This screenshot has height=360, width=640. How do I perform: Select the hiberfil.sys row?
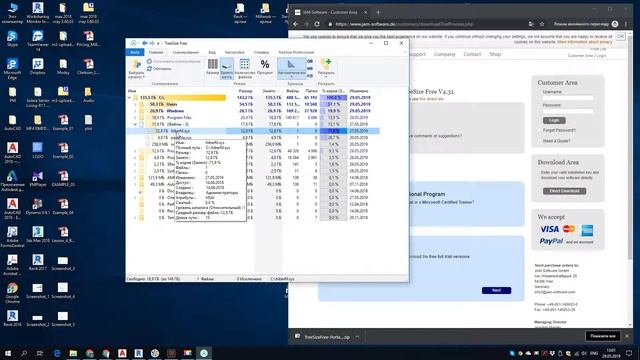pos(253,131)
